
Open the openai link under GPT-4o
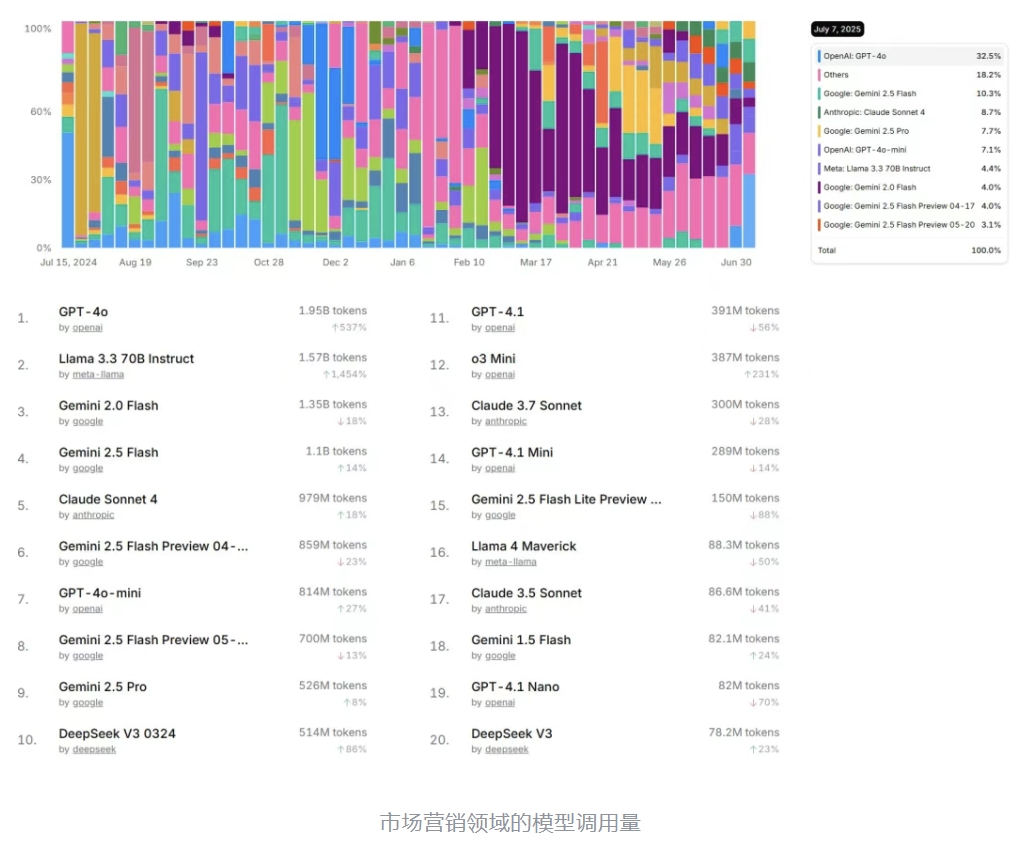88,327
